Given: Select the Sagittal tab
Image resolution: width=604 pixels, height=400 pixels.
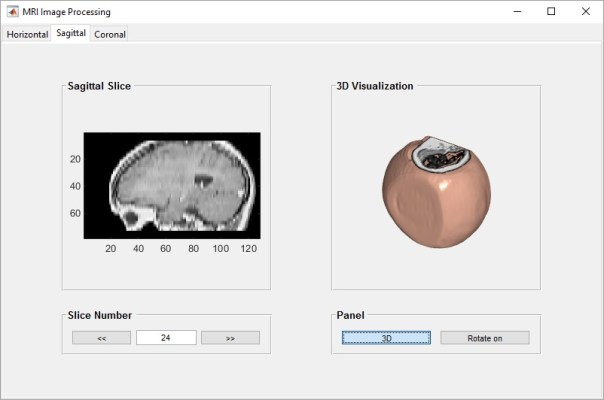Looking at the screenshot, I should click(x=71, y=33).
